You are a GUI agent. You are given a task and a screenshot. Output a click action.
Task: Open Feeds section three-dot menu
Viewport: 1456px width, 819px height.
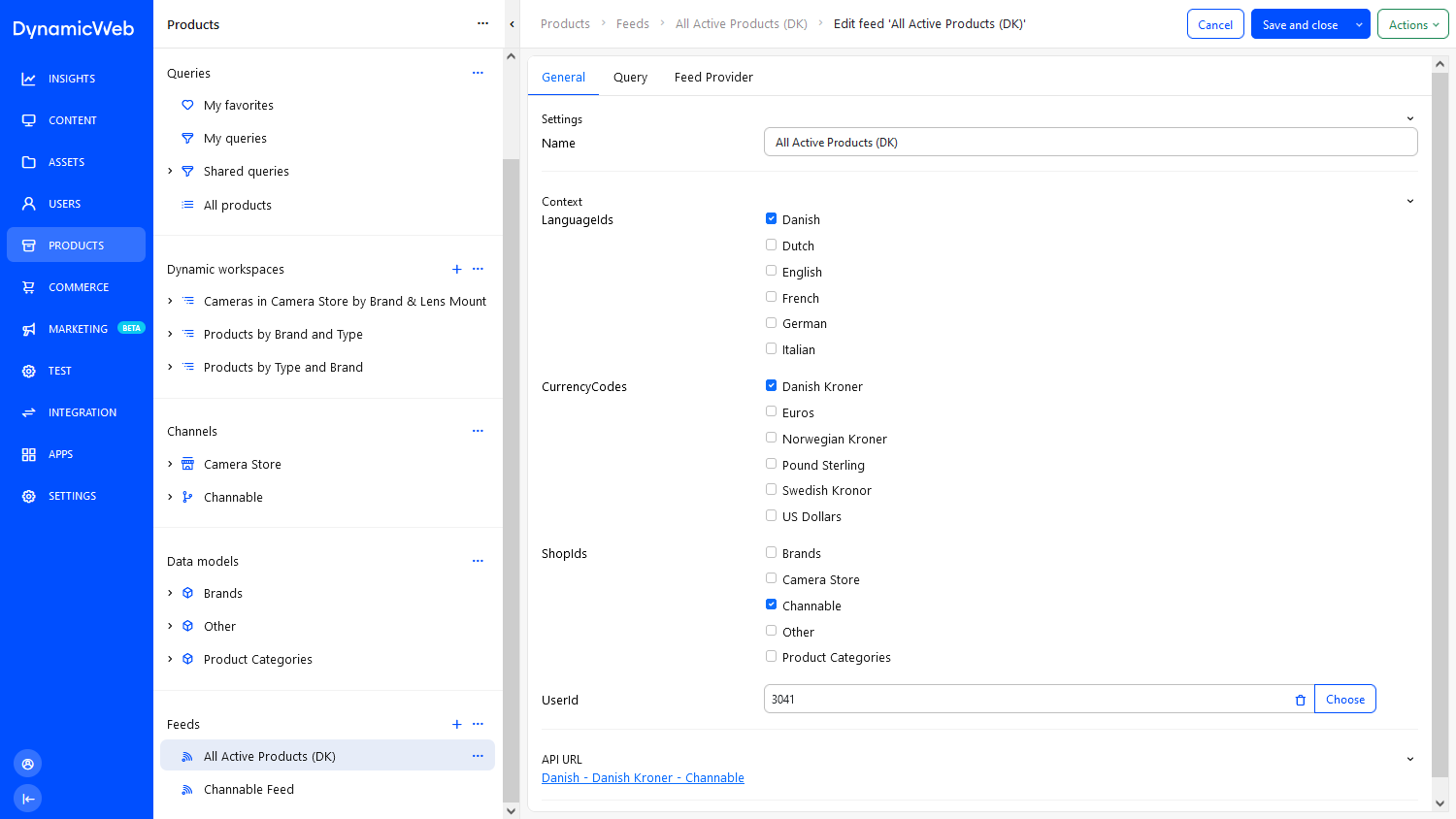[478, 724]
